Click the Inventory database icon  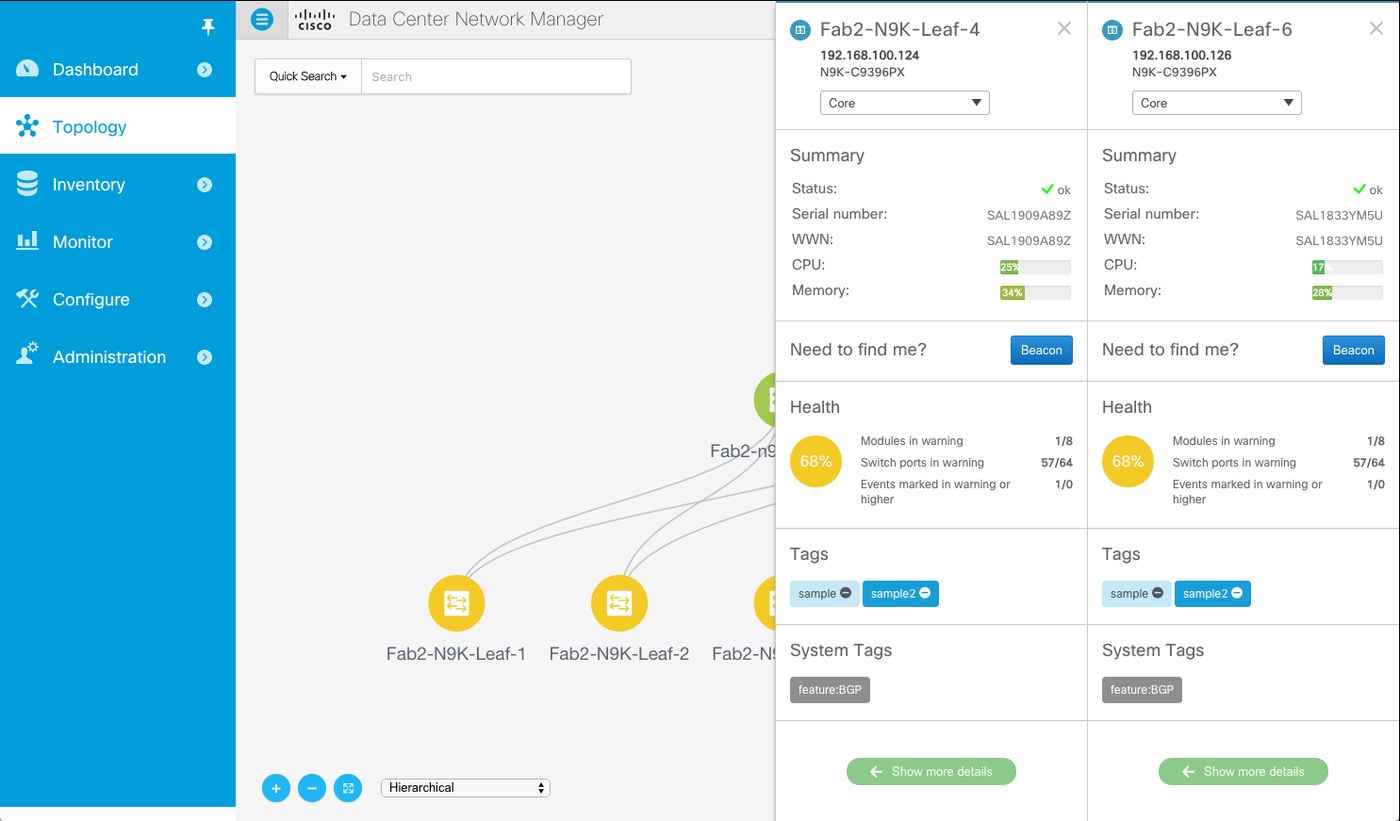coord(27,184)
